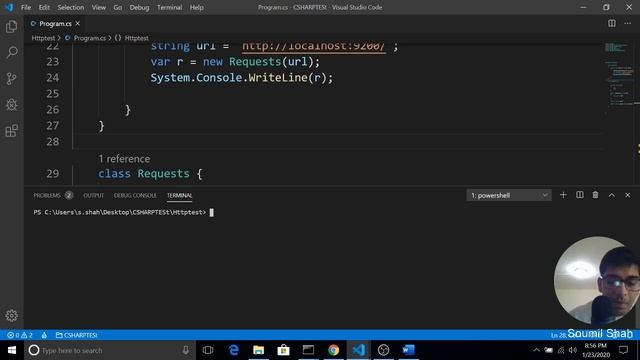Open the Debug menu

point(139,7)
